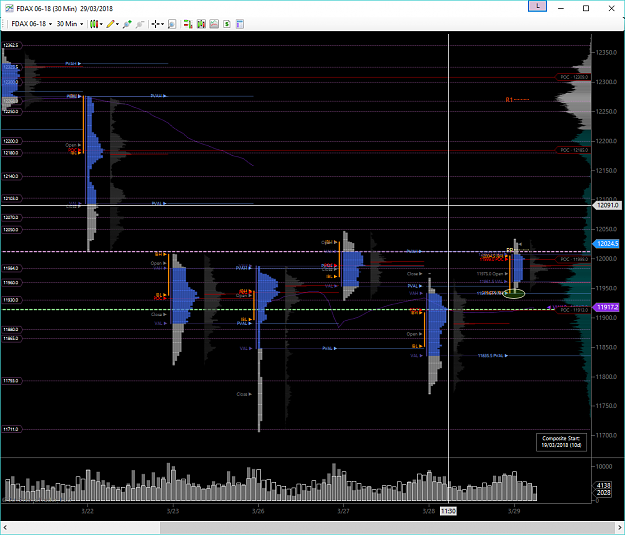Open the chart properties icon
Screen dimensions: 625x535
pyautogui.click(x=240, y=24)
